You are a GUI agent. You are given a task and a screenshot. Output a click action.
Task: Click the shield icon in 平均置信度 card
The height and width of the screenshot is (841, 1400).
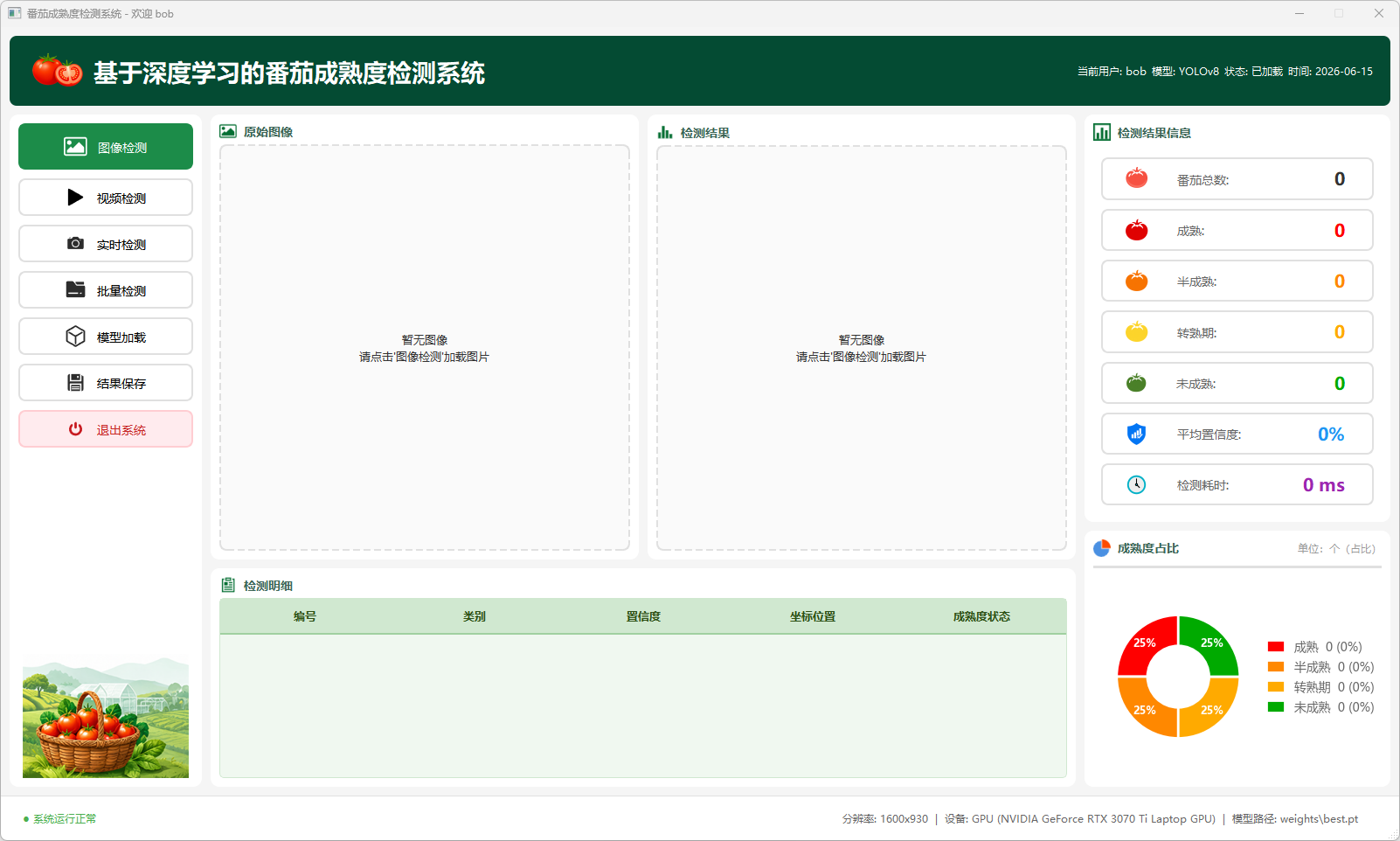pyautogui.click(x=1136, y=434)
